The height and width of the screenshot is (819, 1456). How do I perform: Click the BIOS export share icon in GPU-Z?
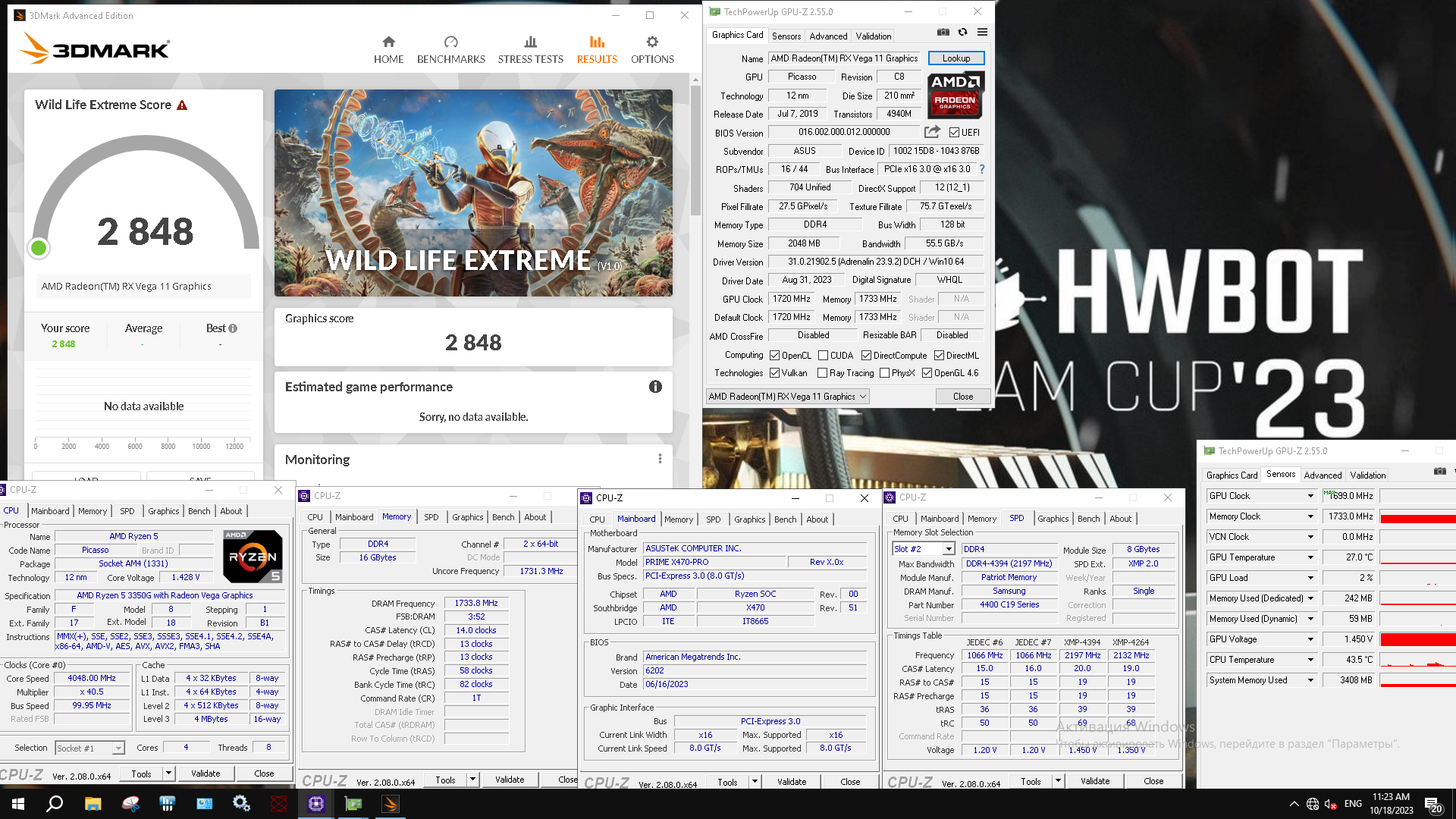pyautogui.click(x=932, y=132)
